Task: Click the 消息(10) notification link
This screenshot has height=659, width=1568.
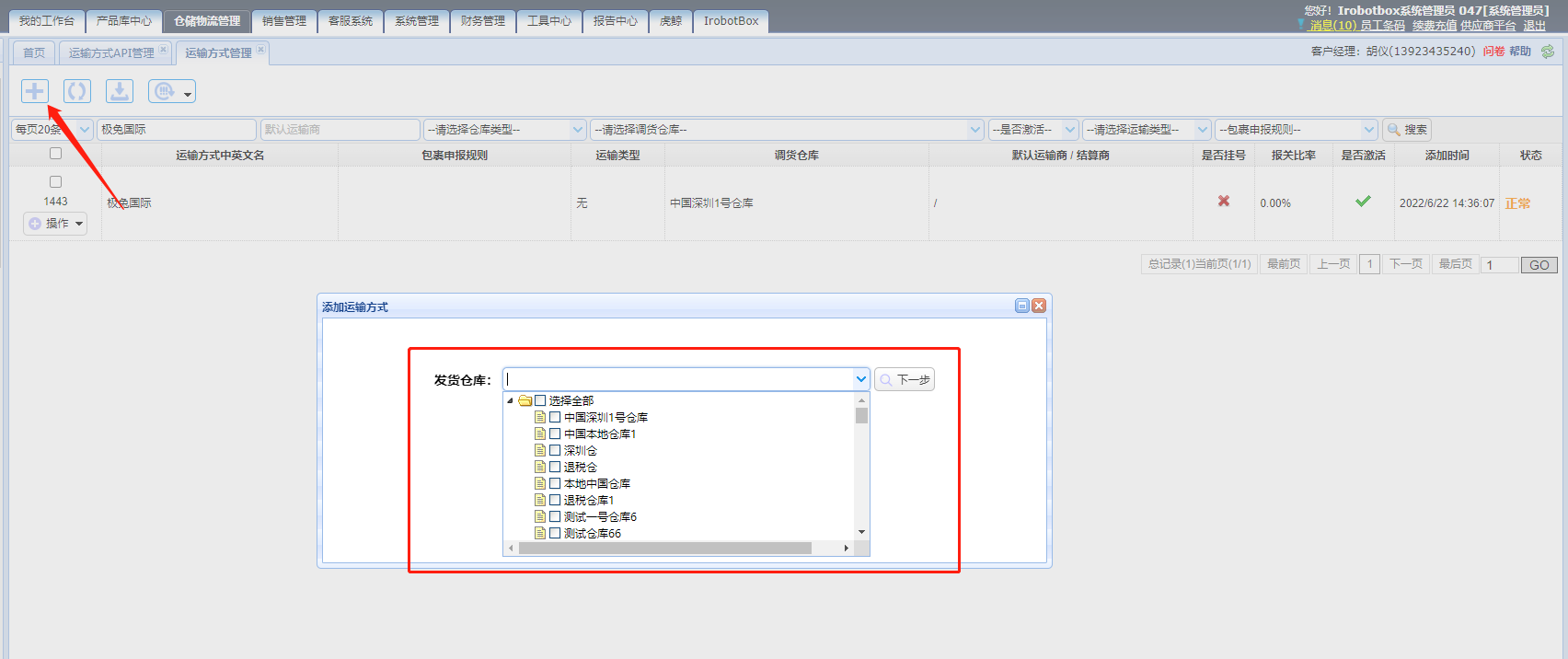Action: point(1332,26)
